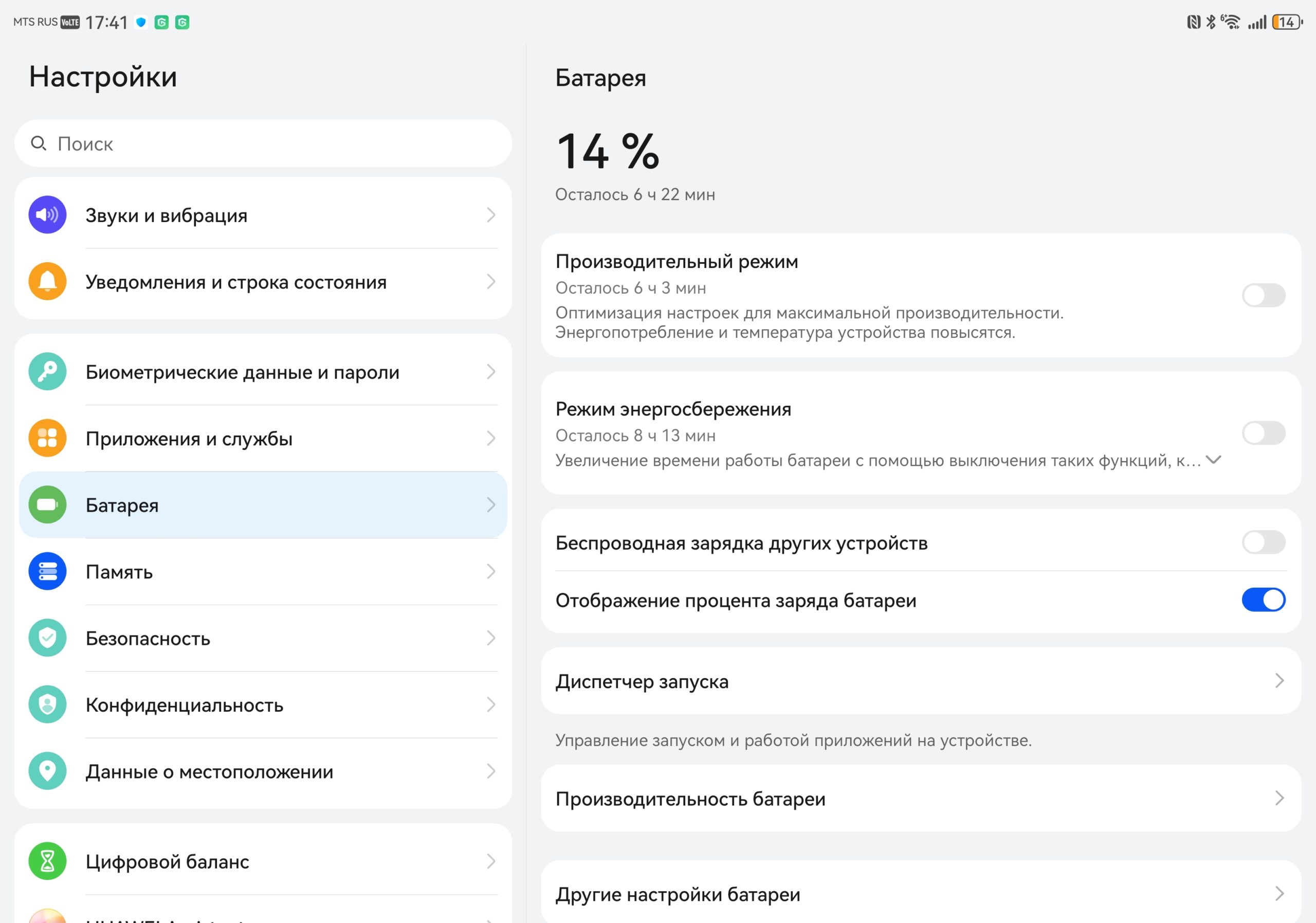This screenshot has width=1316, height=923.
Task: Toggle wireless charging of other devices
Action: coord(1263,542)
